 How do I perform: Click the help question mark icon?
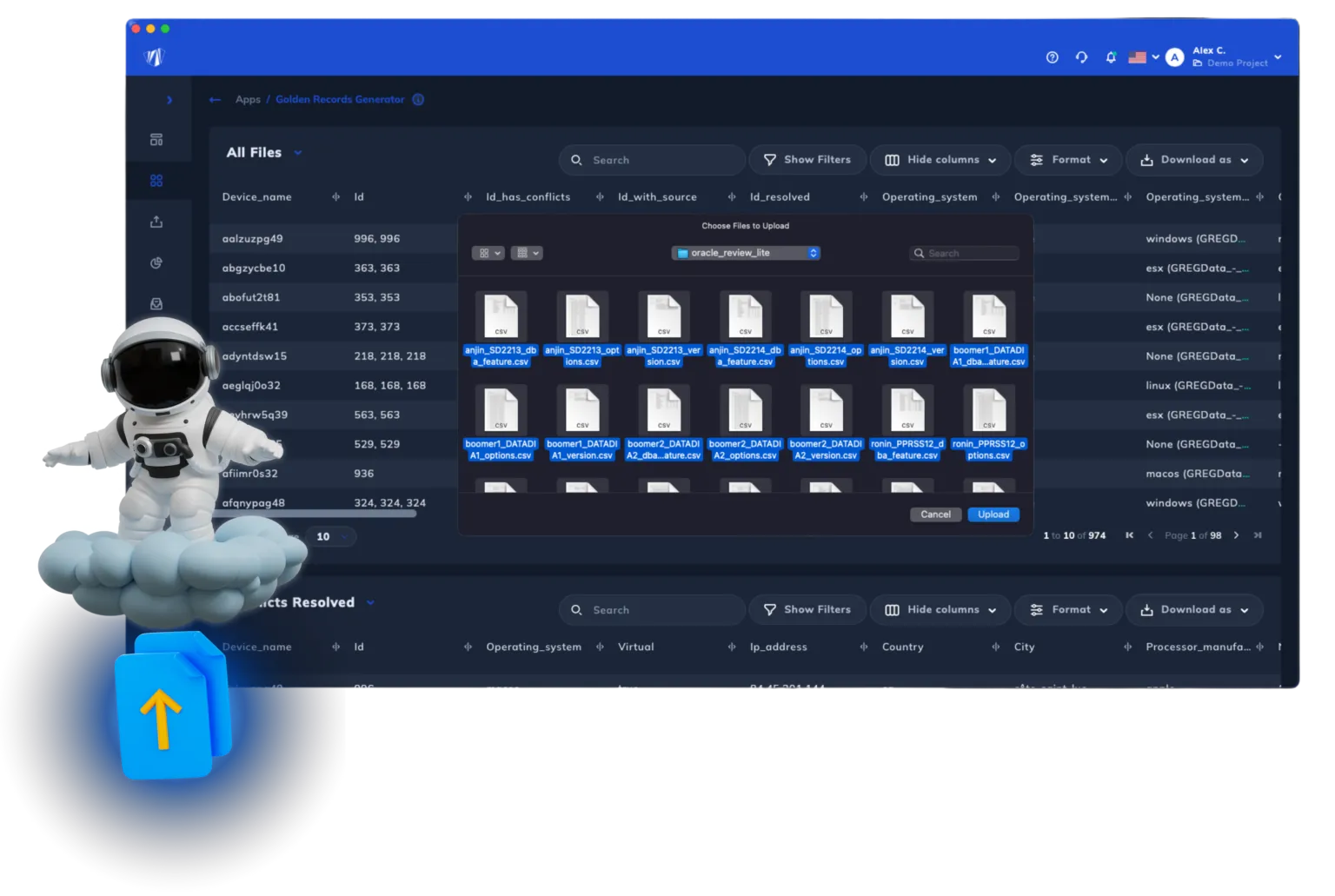(1052, 57)
